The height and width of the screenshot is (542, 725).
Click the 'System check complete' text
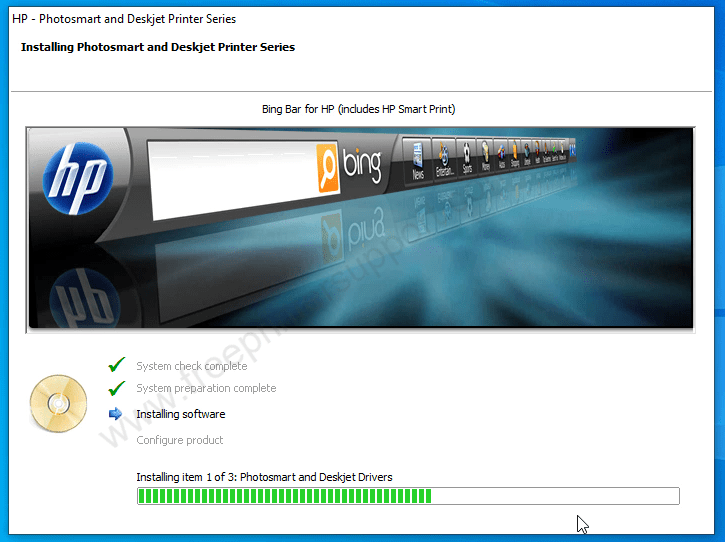pos(191,366)
